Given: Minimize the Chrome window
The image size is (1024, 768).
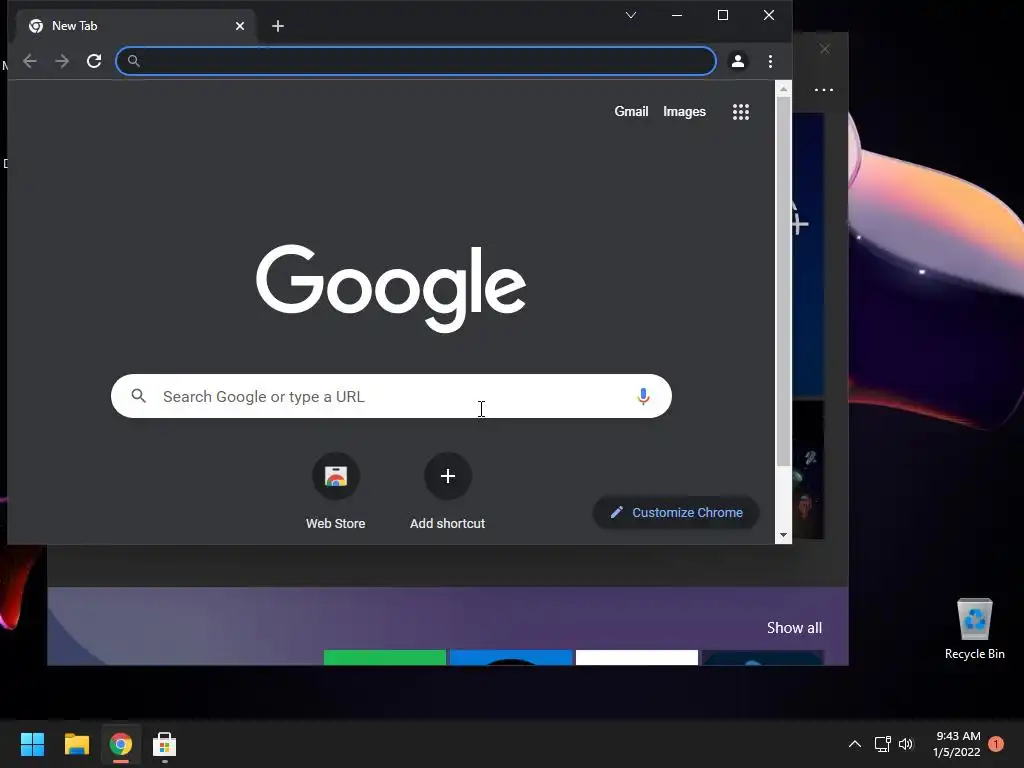Looking at the screenshot, I should [x=677, y=15].
